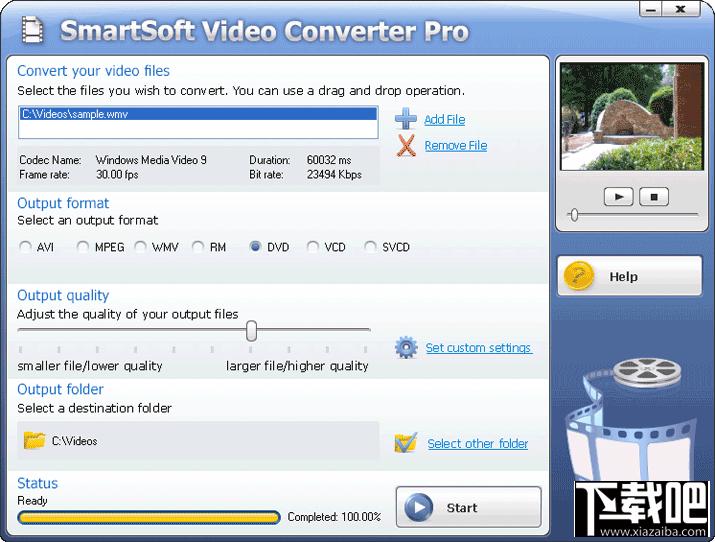Select the RM output format
The width and height of the screenshot is (715, 542).
click(x=197, y=247)
